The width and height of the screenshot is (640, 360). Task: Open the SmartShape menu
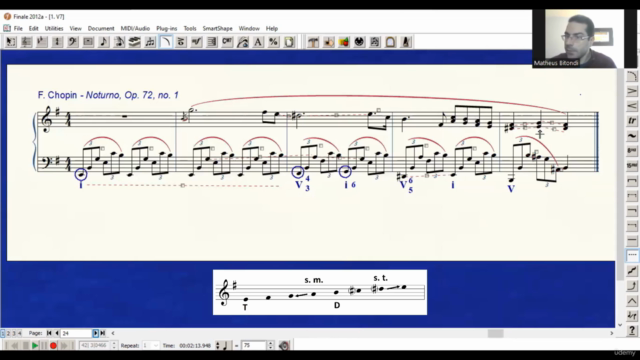pyautogui.click(x=218, y=29)
